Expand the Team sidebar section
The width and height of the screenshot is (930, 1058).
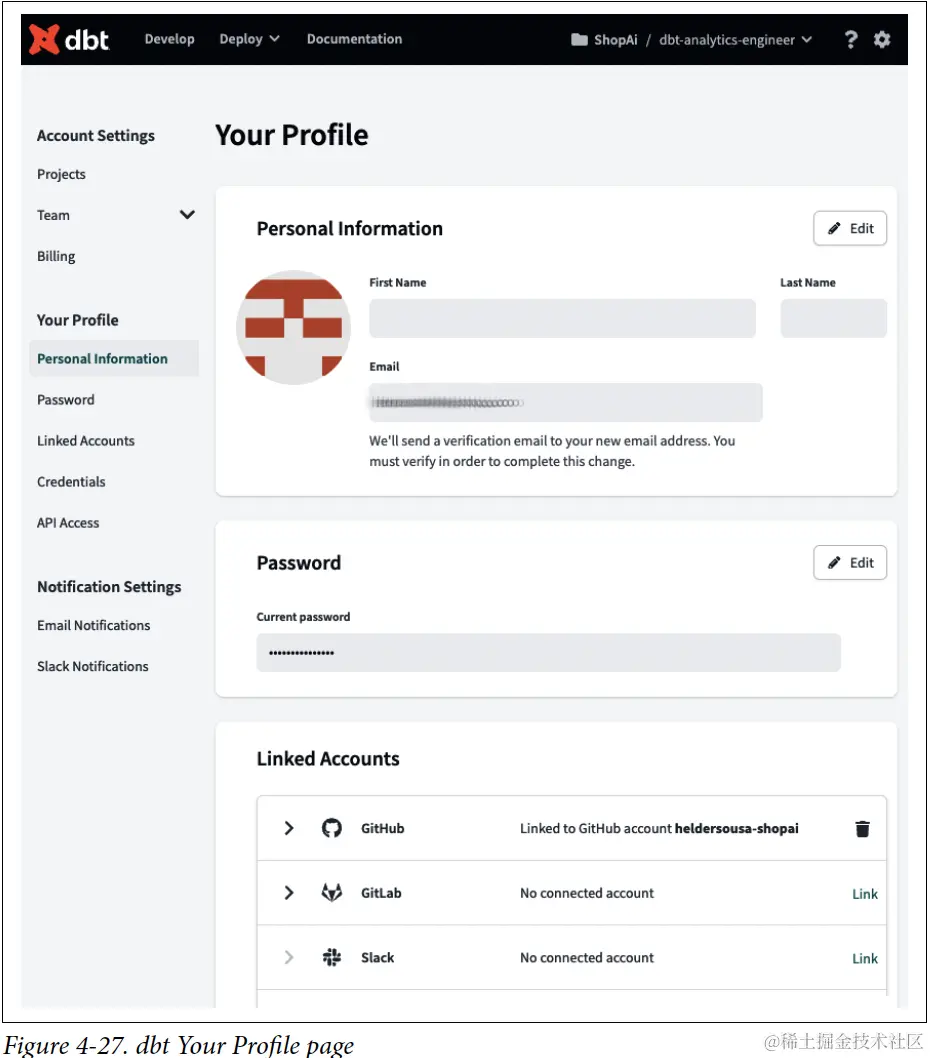coord(187,215)
